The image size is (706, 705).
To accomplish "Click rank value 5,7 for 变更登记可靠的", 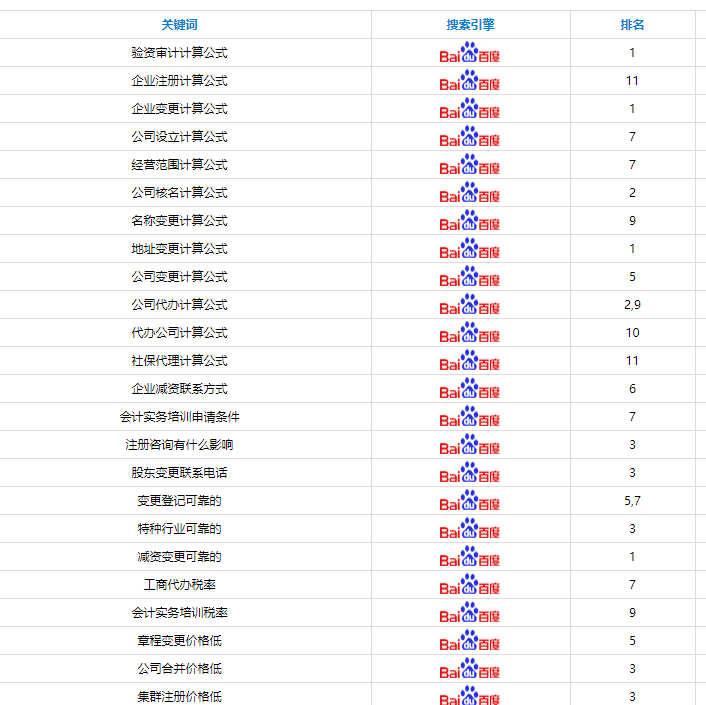I will 632,501.
